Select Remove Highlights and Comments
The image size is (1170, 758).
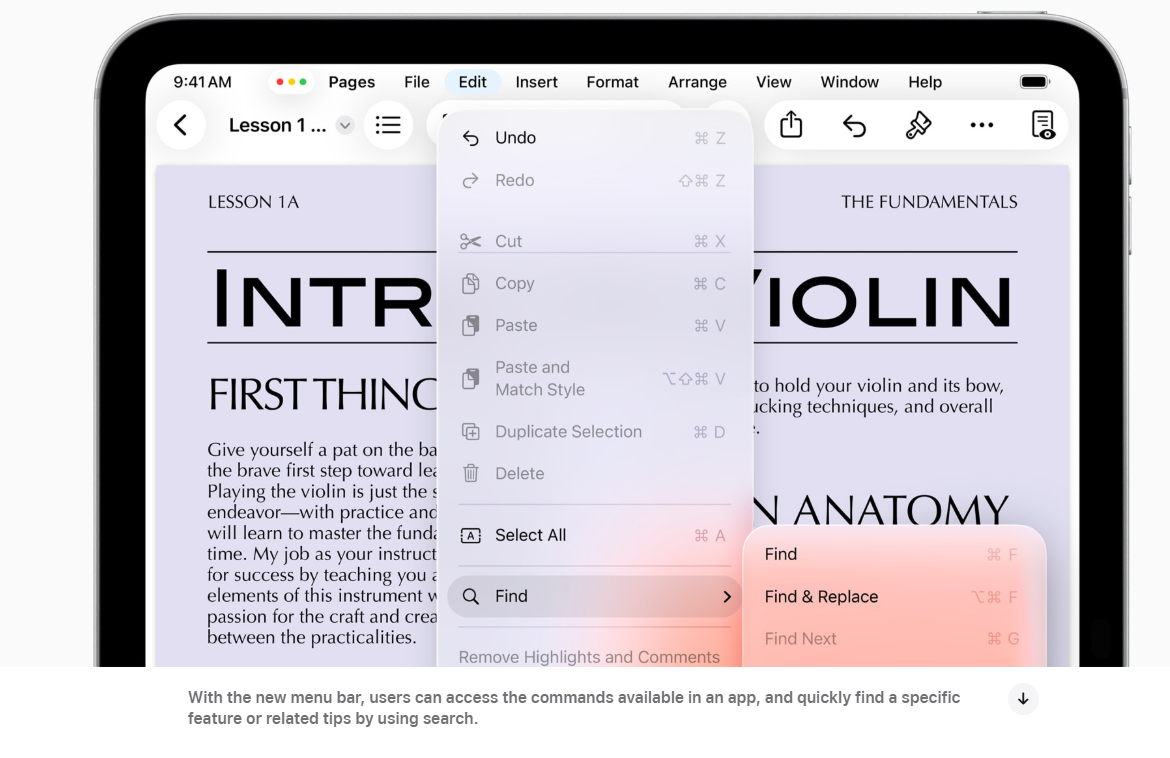pos(589,657)
